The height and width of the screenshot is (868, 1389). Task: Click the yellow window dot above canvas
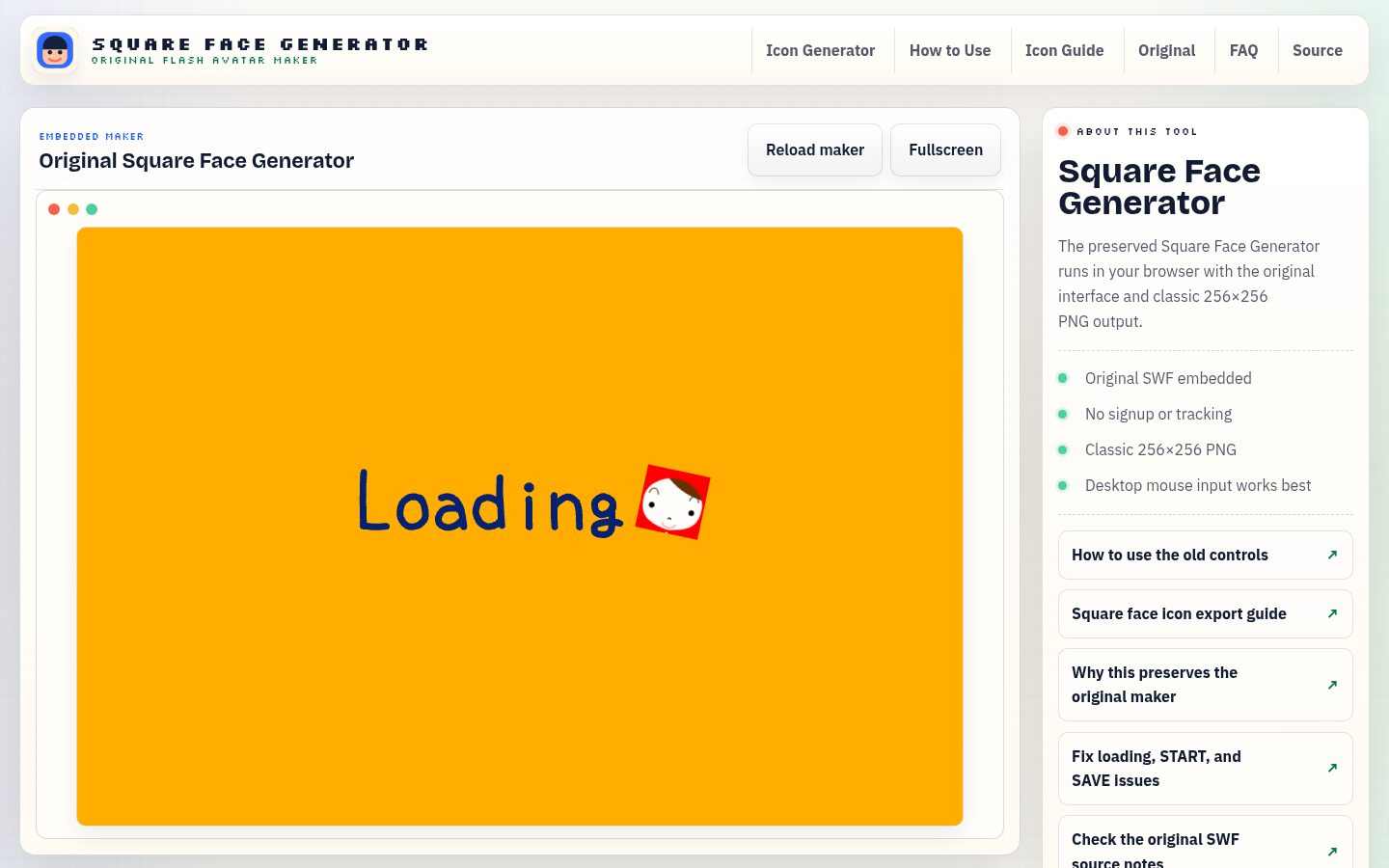click(73, 209)
